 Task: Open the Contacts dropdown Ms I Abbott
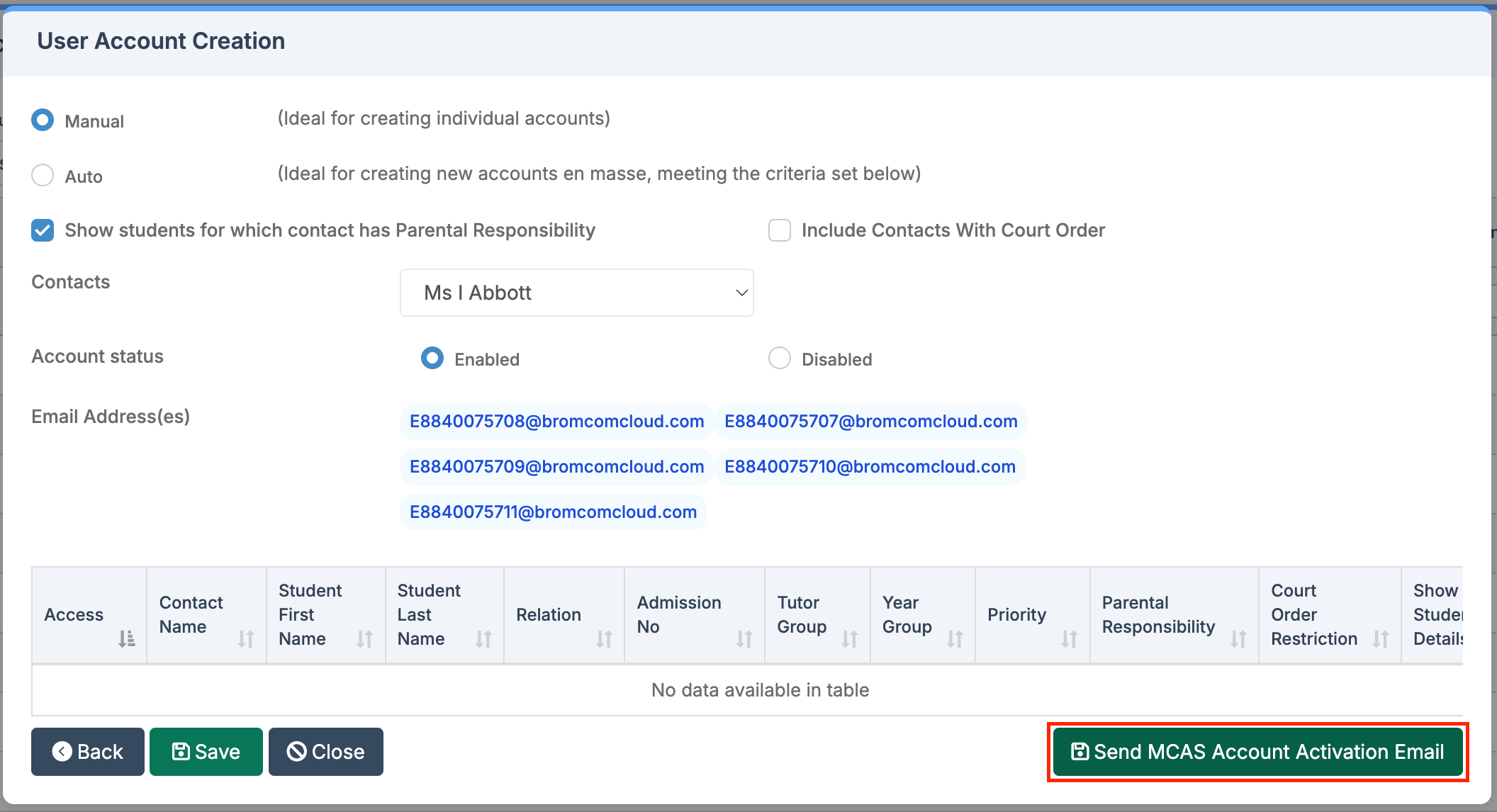[x=576, y=293]
